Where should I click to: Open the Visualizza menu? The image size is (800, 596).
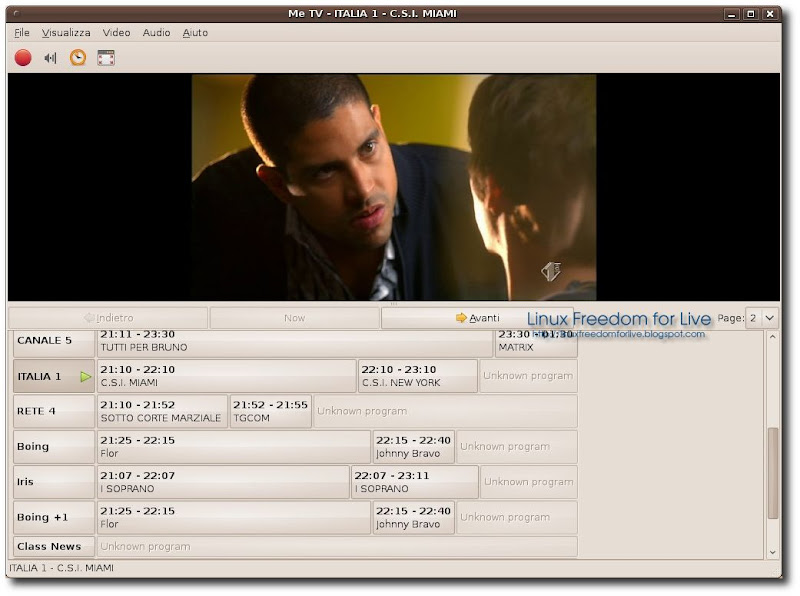pos(66,33)
